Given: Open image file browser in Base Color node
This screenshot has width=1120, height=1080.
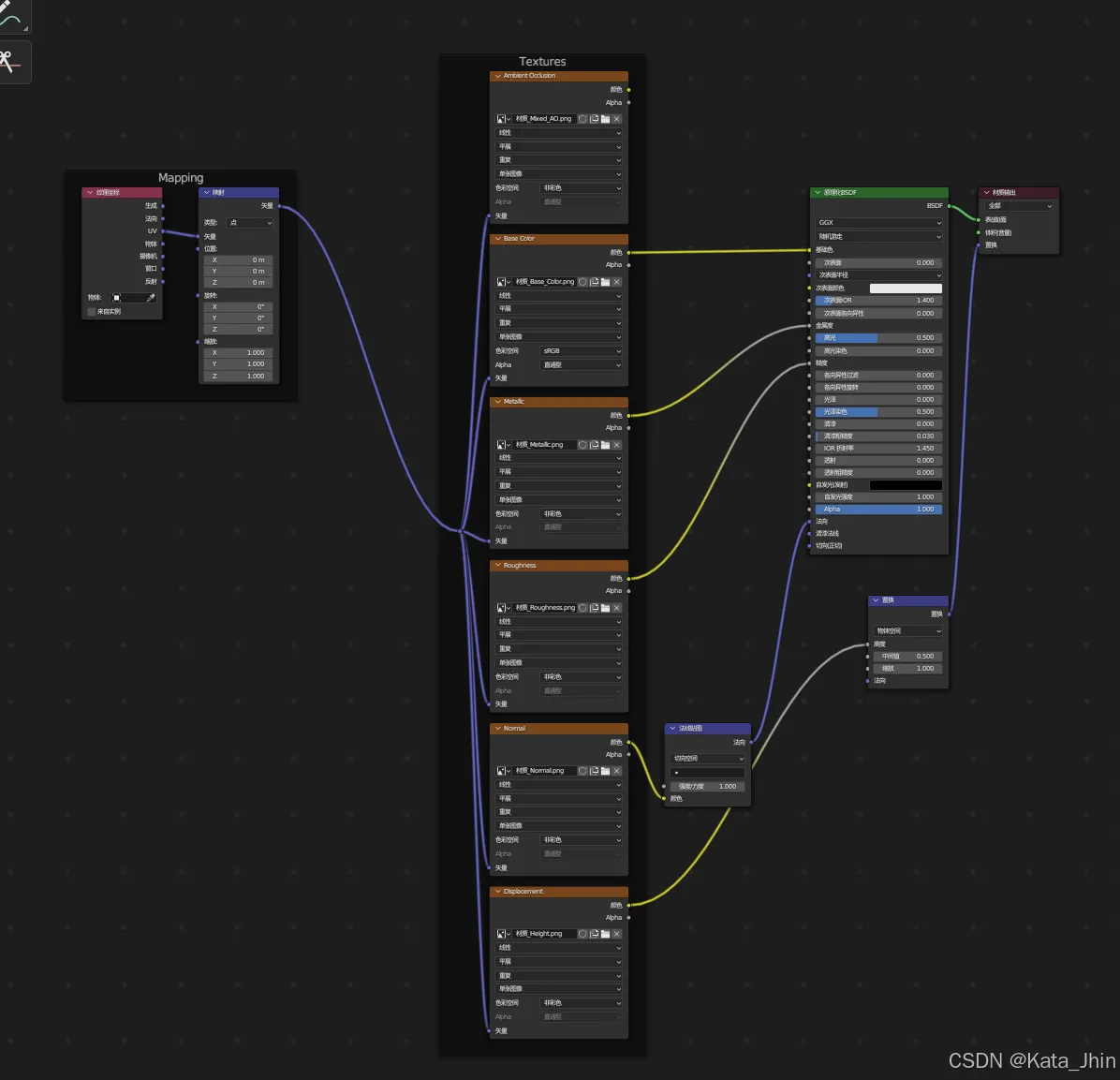Looking at the screenshot, I should pyautogui.click(x=605, y=282).
